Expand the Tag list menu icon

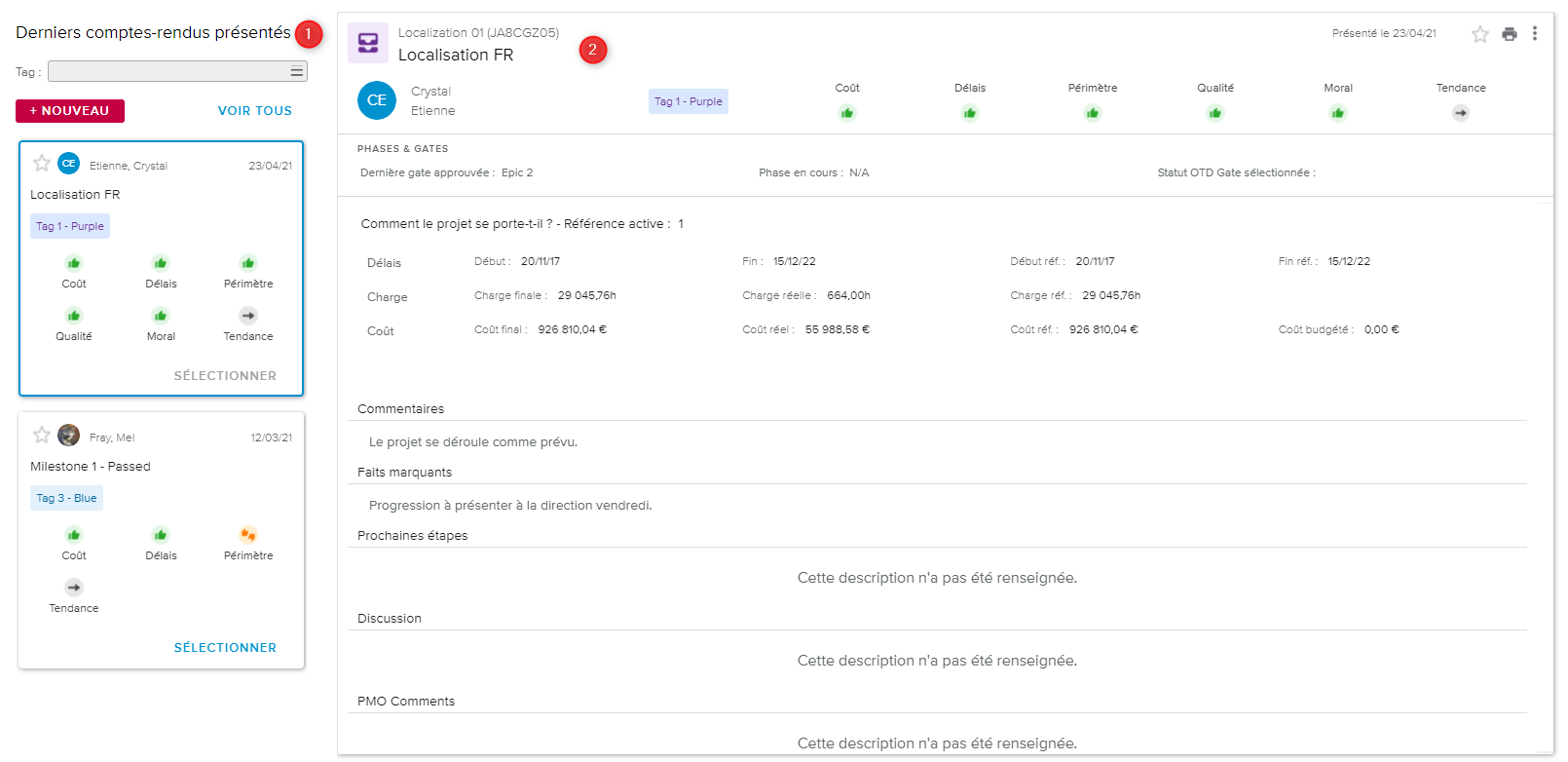296,71
